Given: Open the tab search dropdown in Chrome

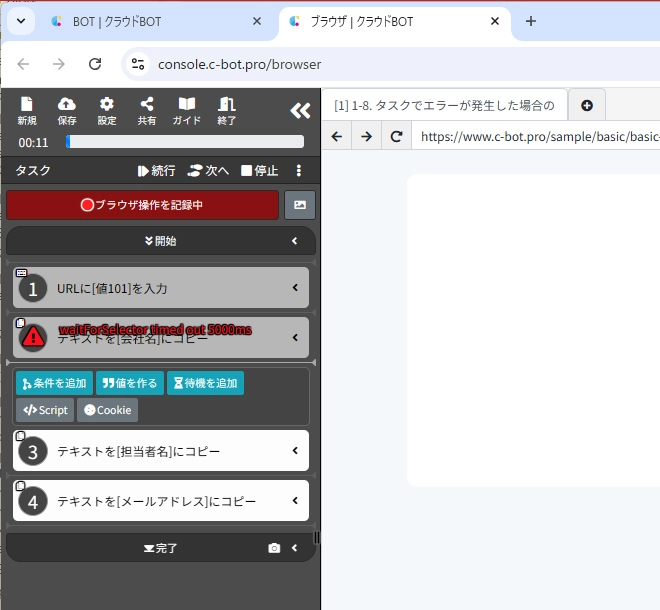Looking at the screenshot, I should pyautogui.click(x=21, y=21).
